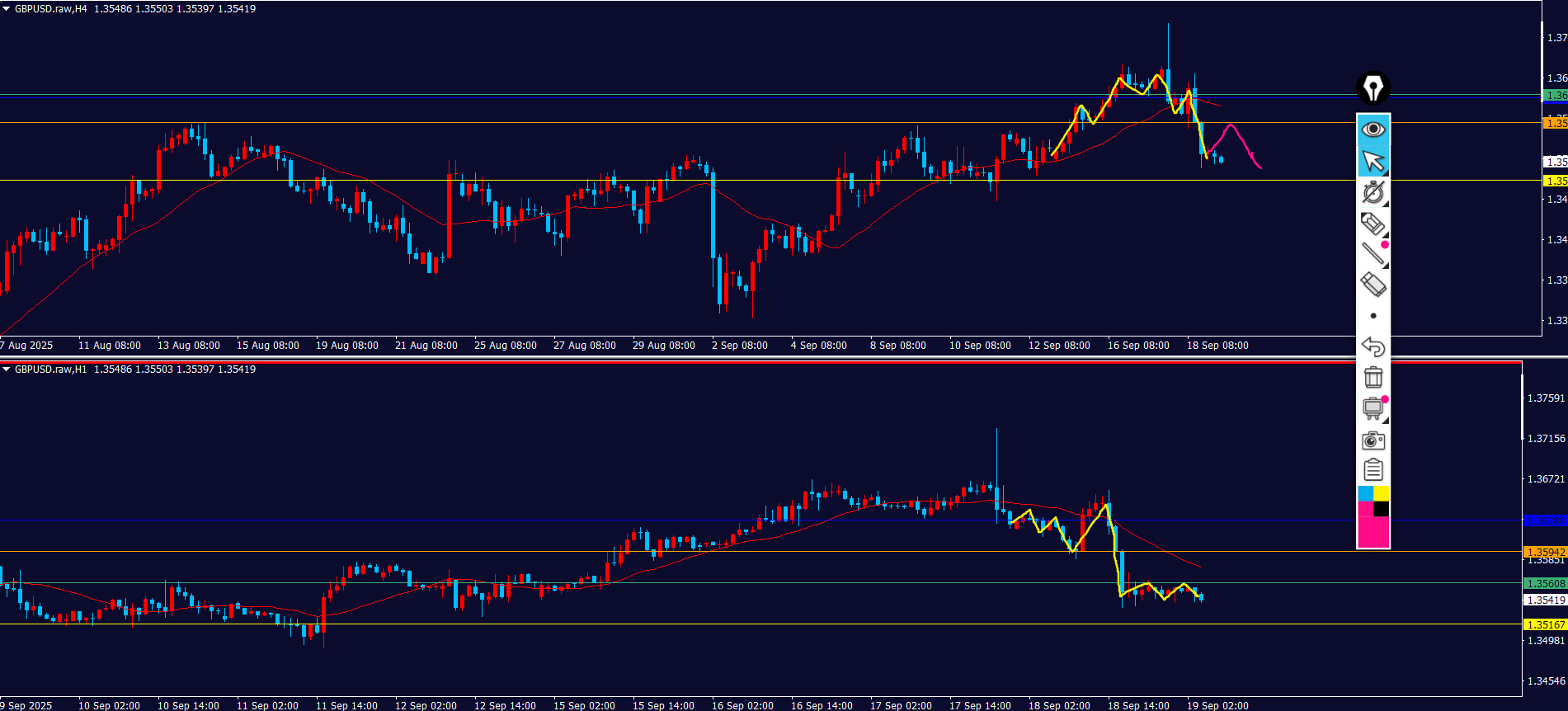Open the clipboard notes icon
1568x711 pixels.
[1373, 470]
